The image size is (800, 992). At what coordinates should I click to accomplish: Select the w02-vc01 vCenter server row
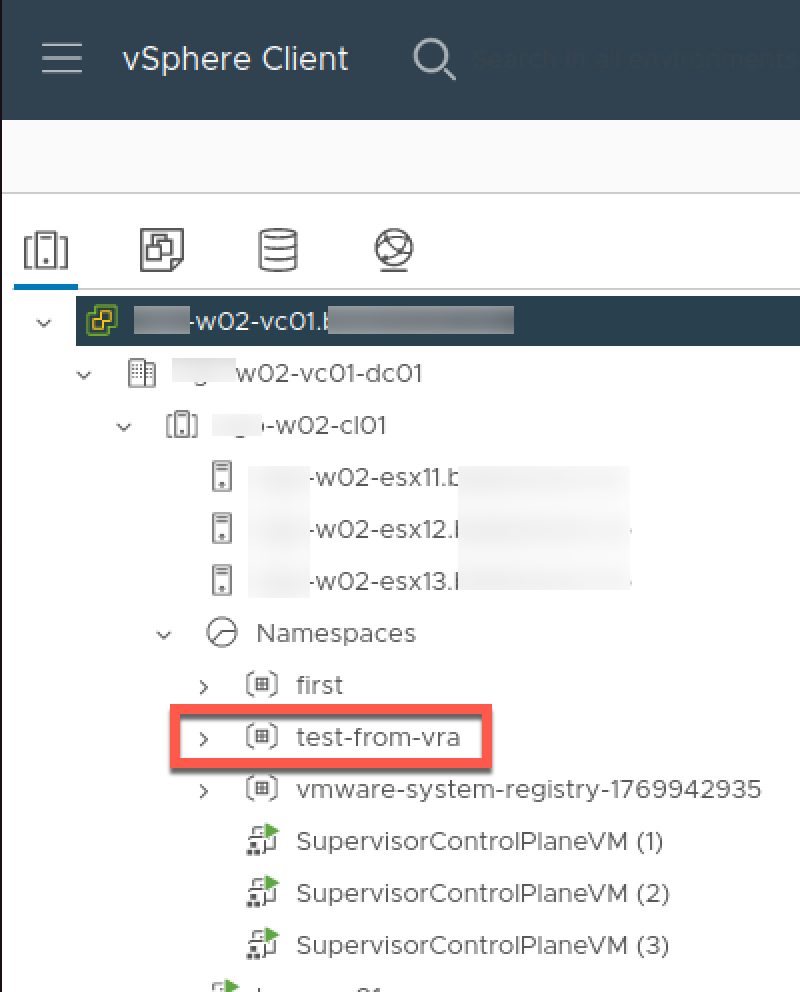click(x=438, y=321)
